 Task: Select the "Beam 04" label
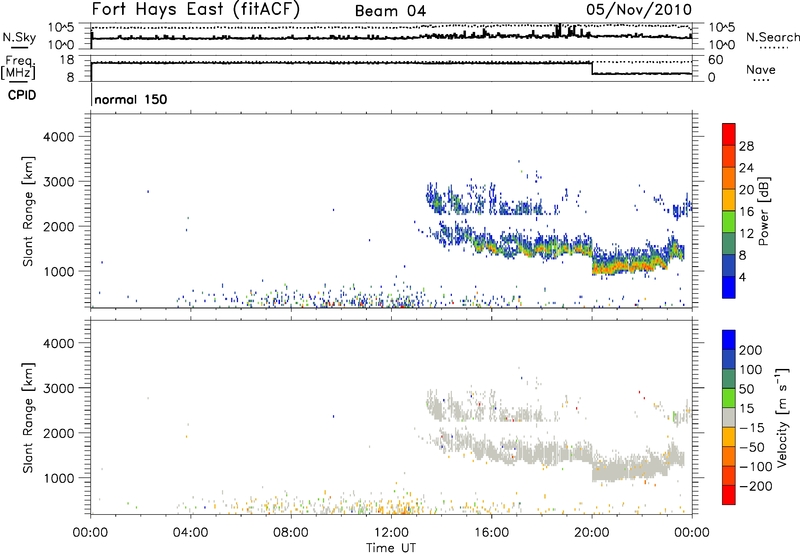point(390,11)
